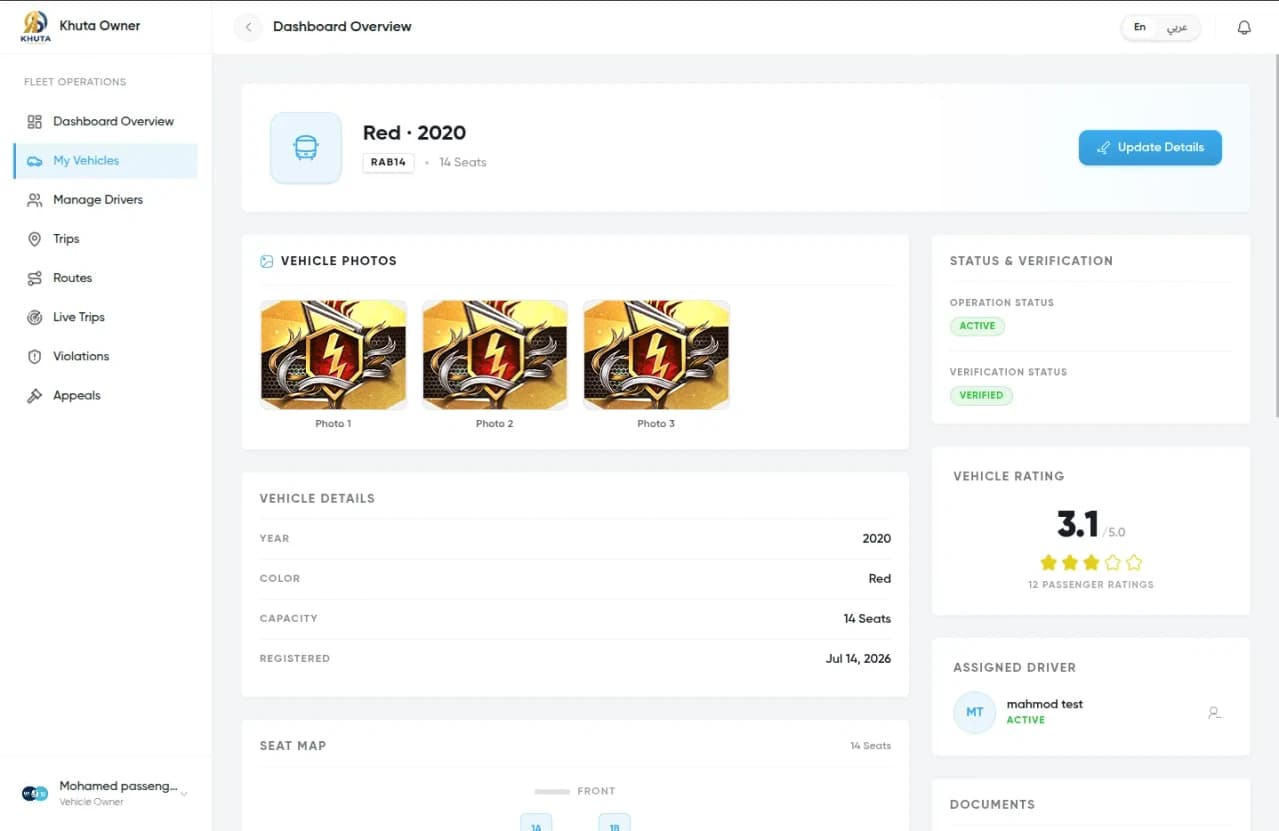Select My Vehicles menu item
1279x831 pixels.
pos(105,160)
